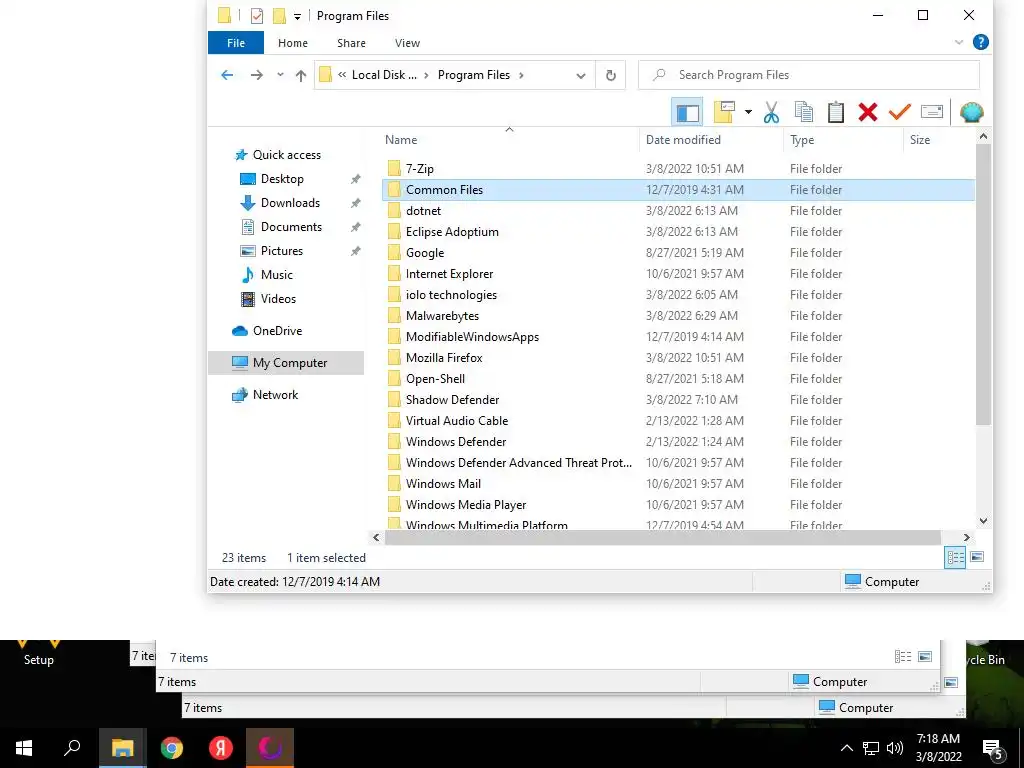
Task: Click the volume speaker tray icon
Action: [x=895, y=748]
